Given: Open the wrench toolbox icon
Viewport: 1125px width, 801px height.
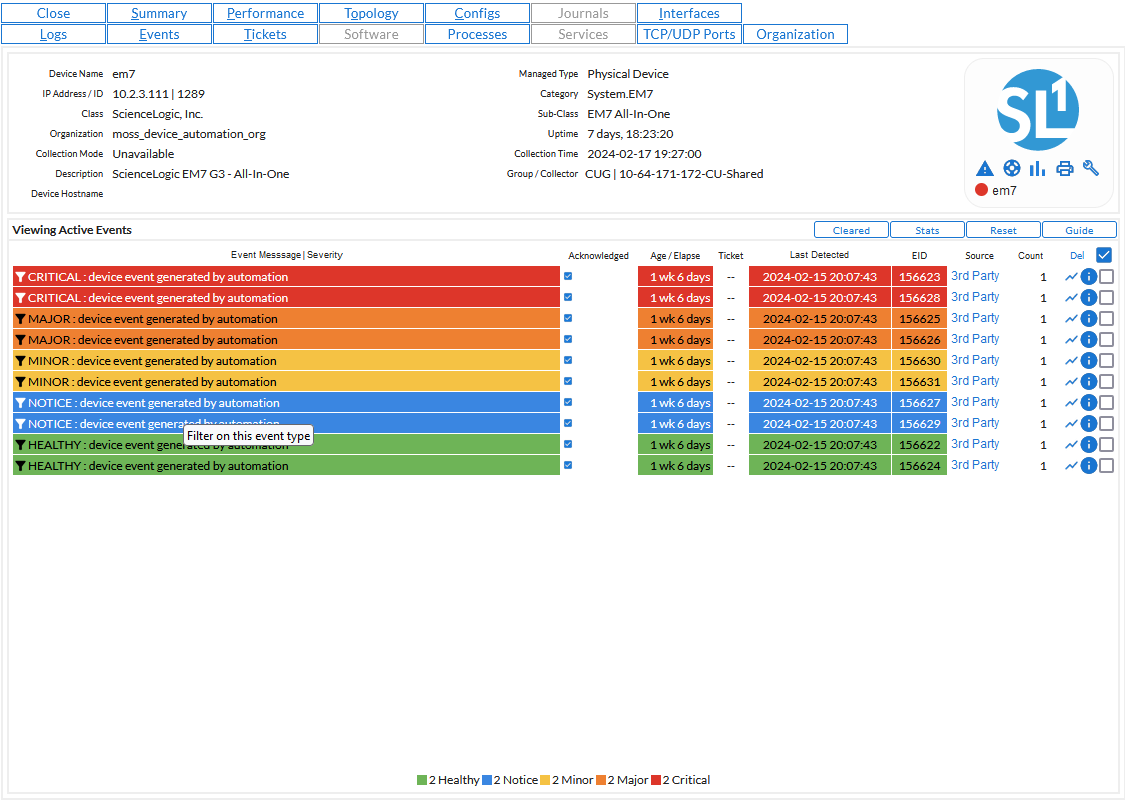Looking at the screenshot, I should pos(1091,168).
